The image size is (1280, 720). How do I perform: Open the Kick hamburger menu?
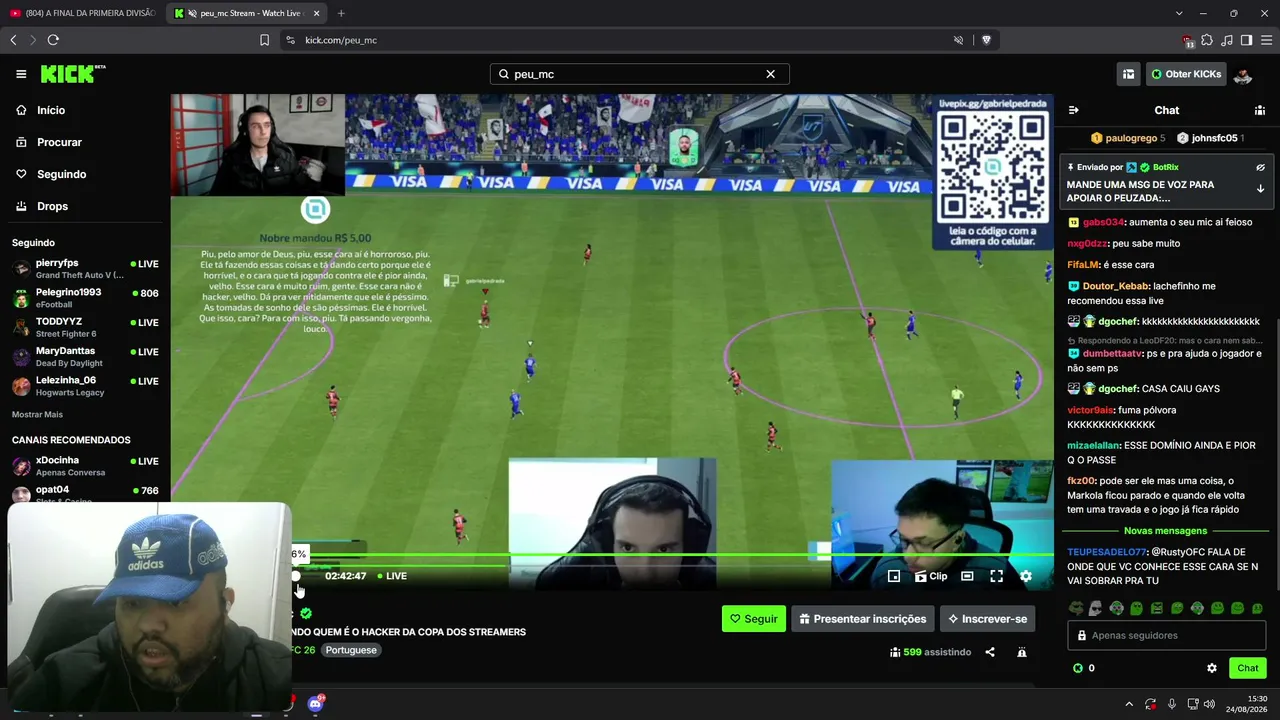(21, 74)
